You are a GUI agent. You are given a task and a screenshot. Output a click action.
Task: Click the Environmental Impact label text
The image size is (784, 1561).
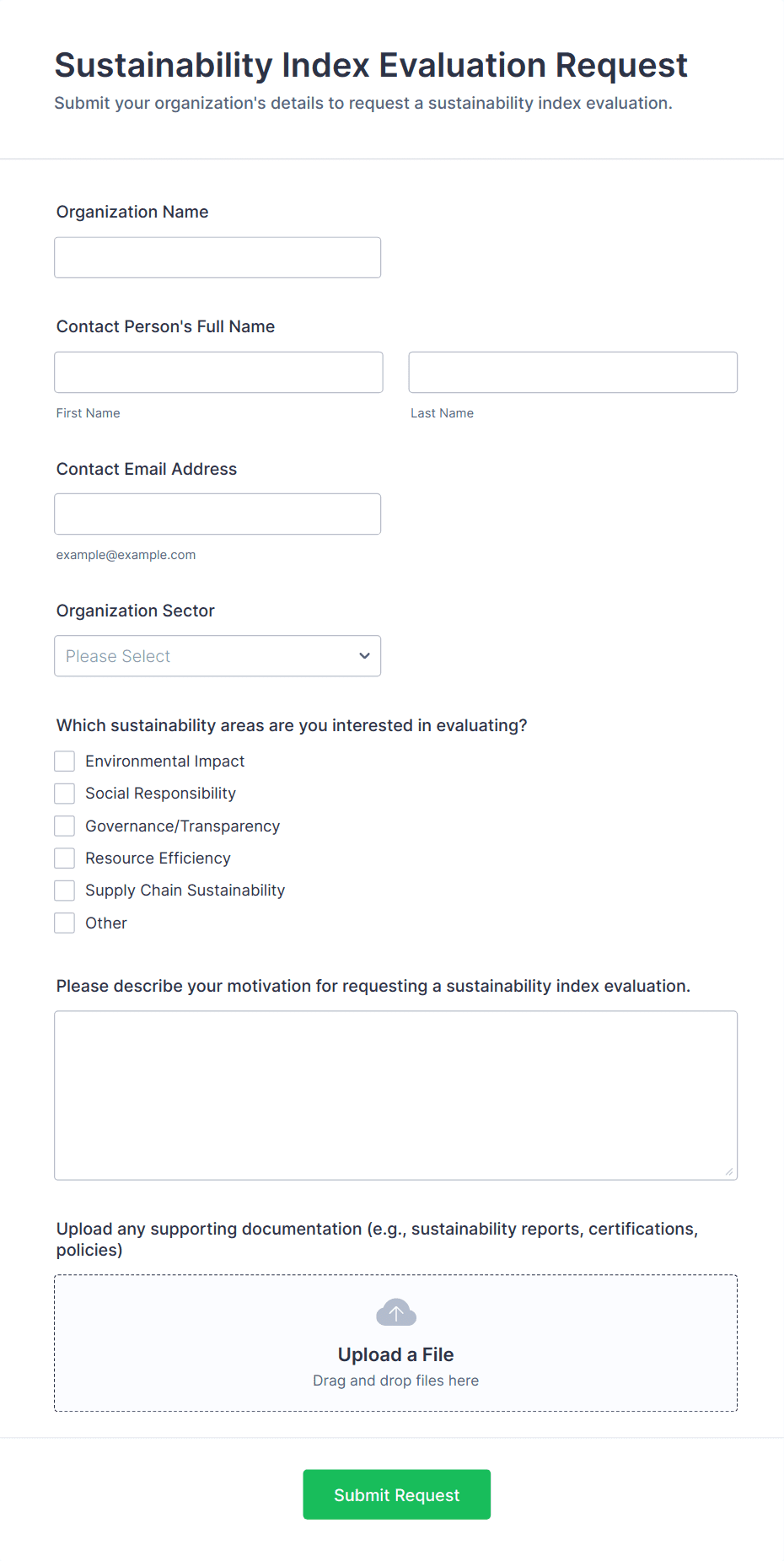164,762
